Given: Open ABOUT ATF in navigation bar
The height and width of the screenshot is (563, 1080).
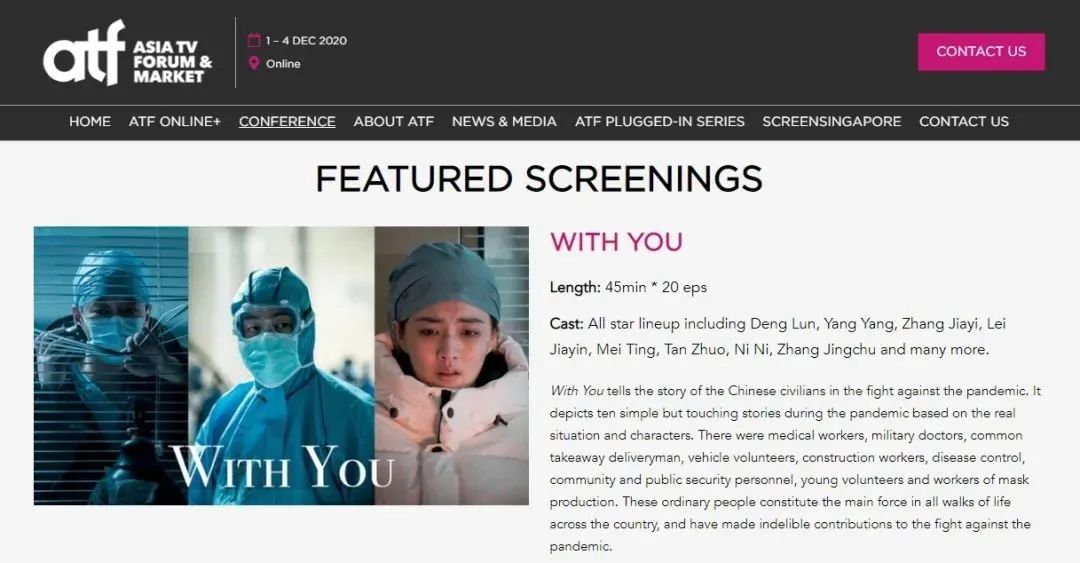Looking at the screenshot, I should [x=394, y=122].
